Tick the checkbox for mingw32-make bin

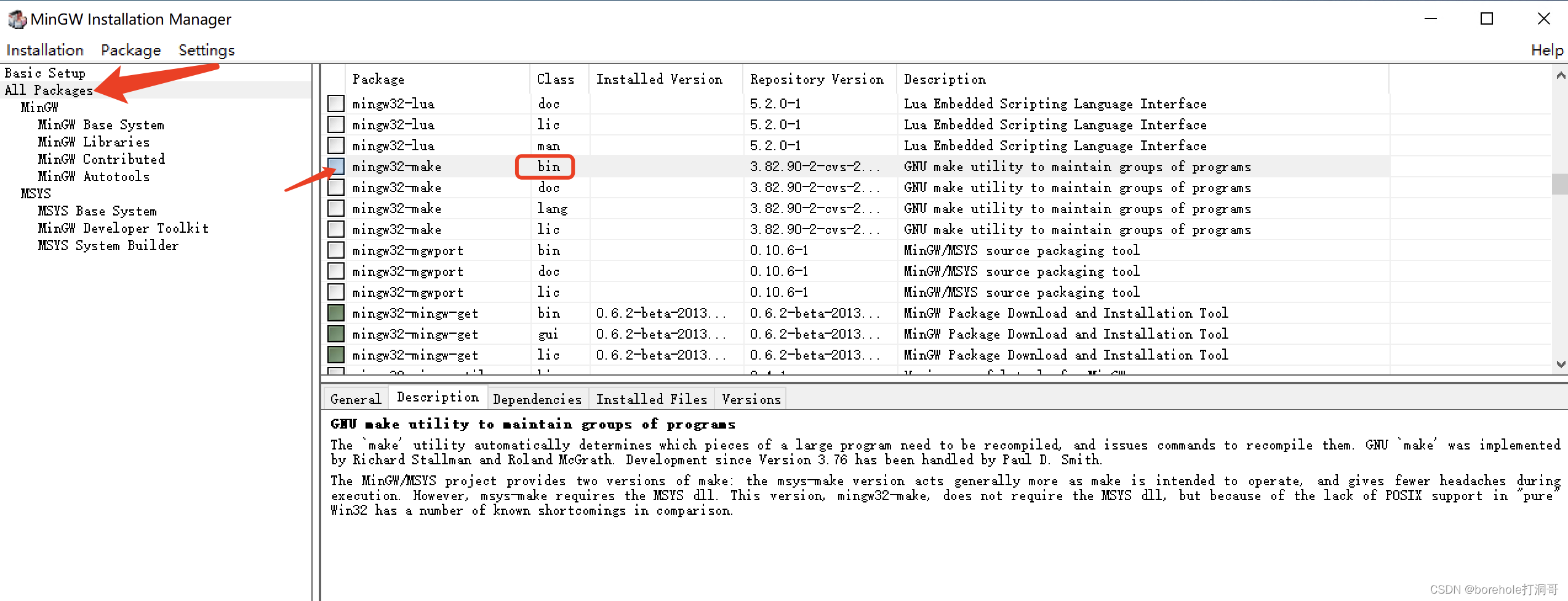click(336, 167)
